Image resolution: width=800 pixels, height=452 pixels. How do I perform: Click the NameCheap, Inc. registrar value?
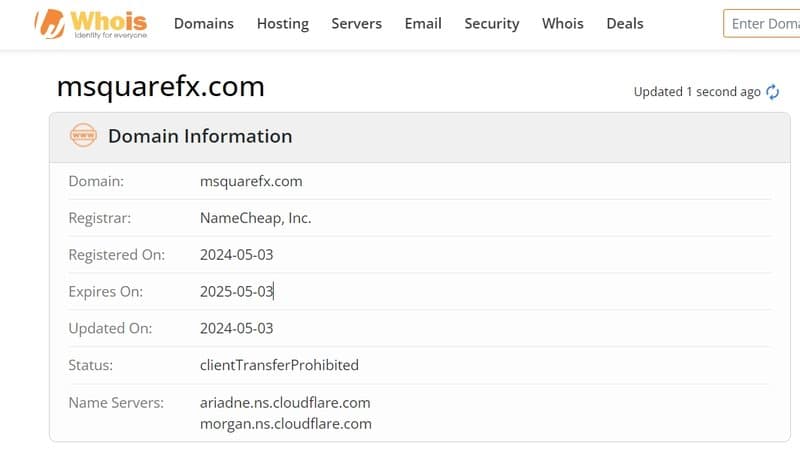pyautogui.click(x=256, y=218)
